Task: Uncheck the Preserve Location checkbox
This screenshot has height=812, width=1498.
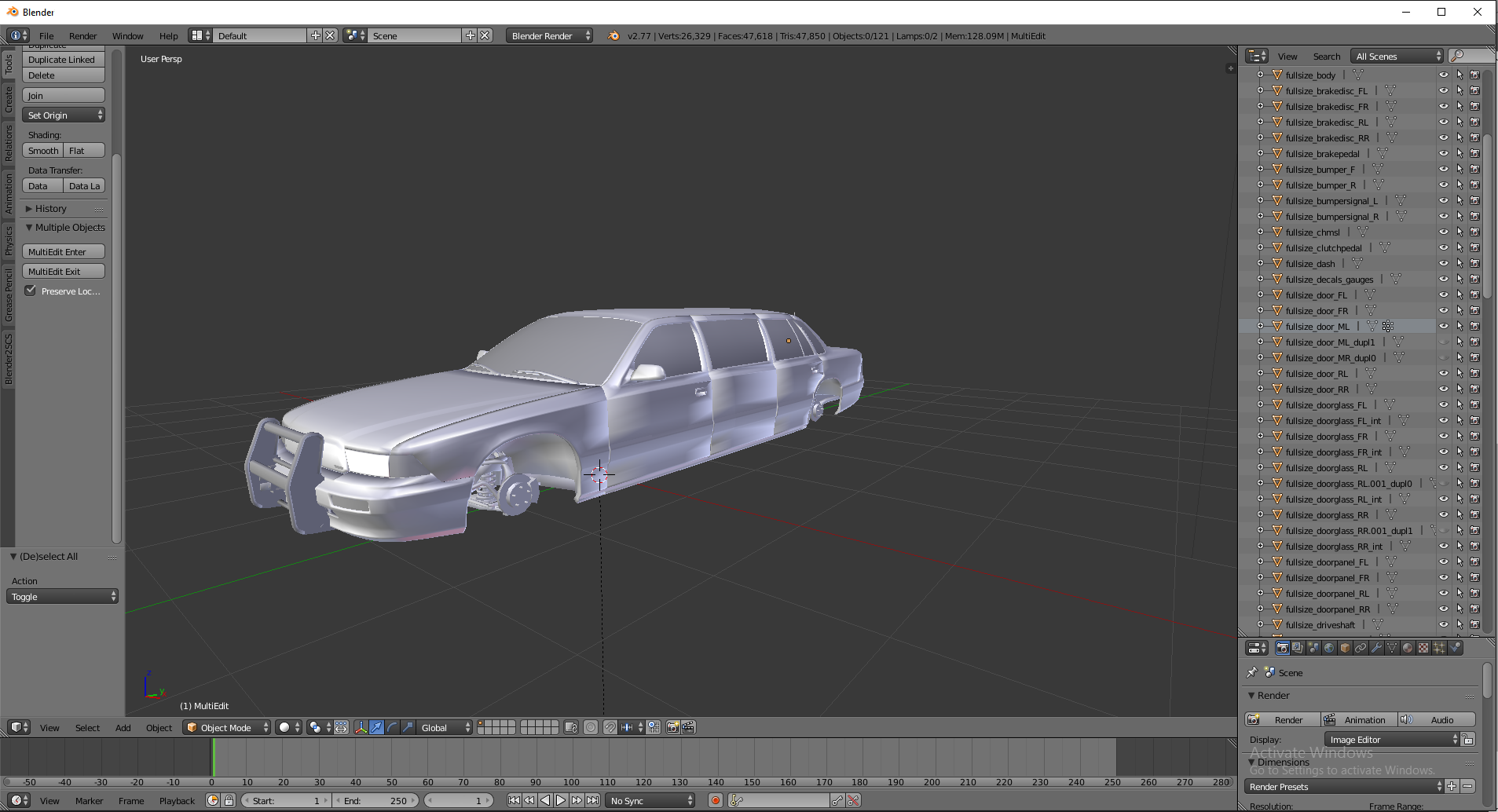Action: pyautogui.click(x=31, y=291)
